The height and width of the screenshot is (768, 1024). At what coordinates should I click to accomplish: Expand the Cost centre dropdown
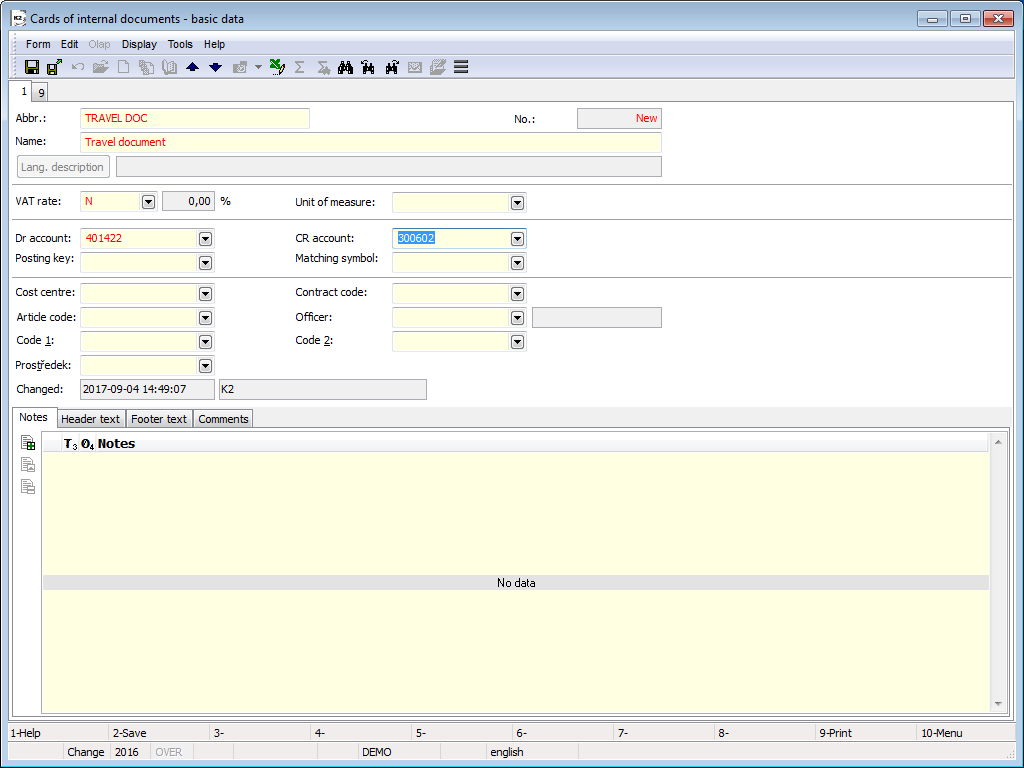coord(205,294)
